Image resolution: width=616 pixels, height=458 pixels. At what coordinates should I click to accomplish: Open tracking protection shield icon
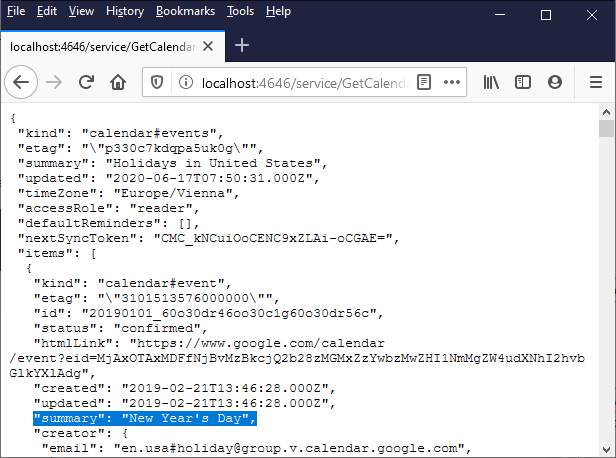point(157,82)
